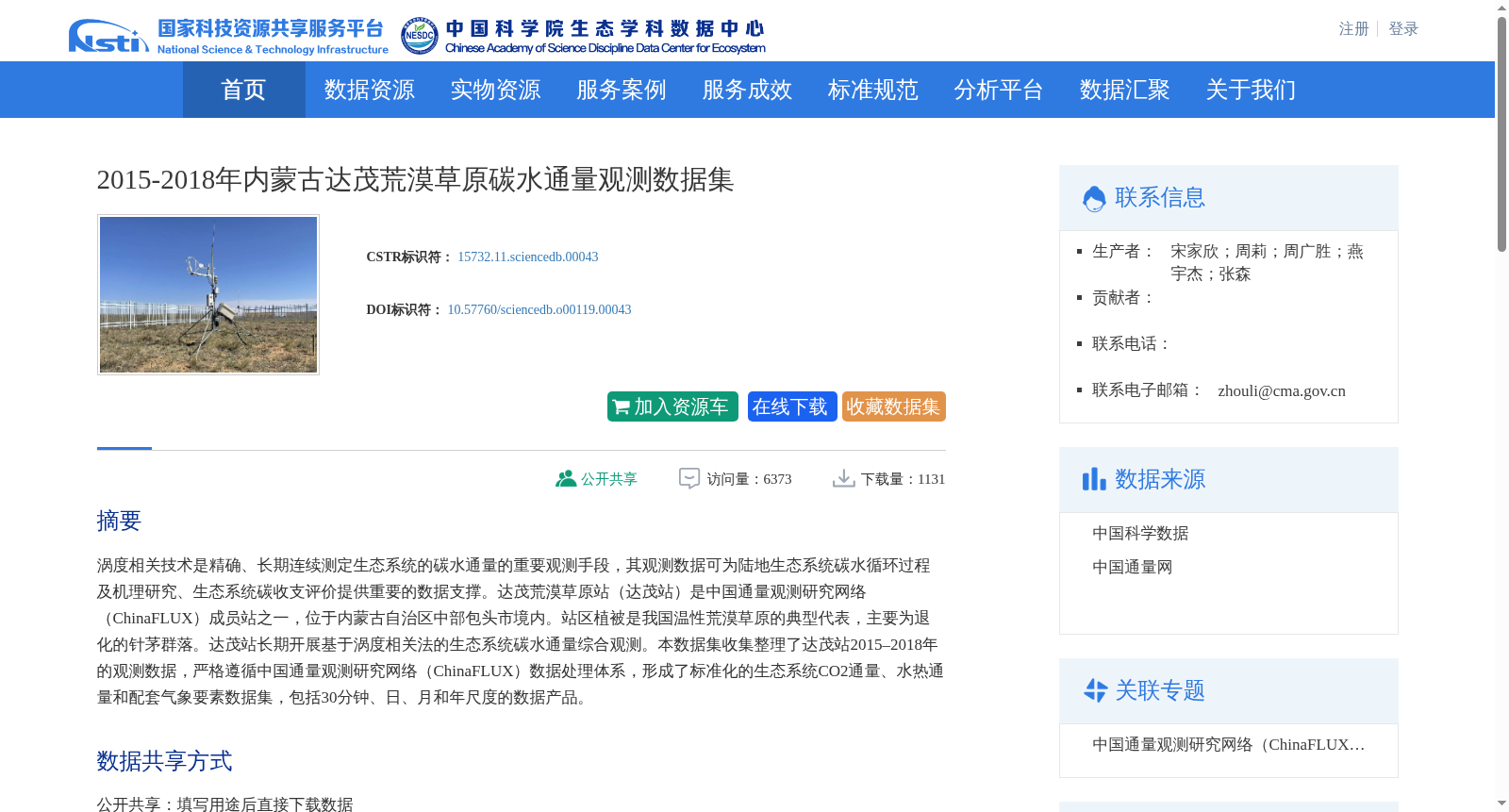Click the shopping cart icon
Image resolution: width=1509 pixels, height=812 pixels.
point(622,407)
